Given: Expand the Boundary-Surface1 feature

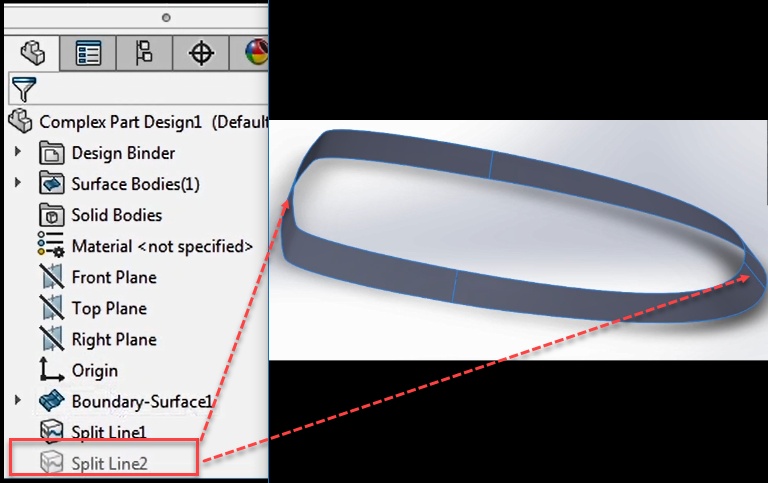Looking at the screenshot, I should click(x=18, y=400).
